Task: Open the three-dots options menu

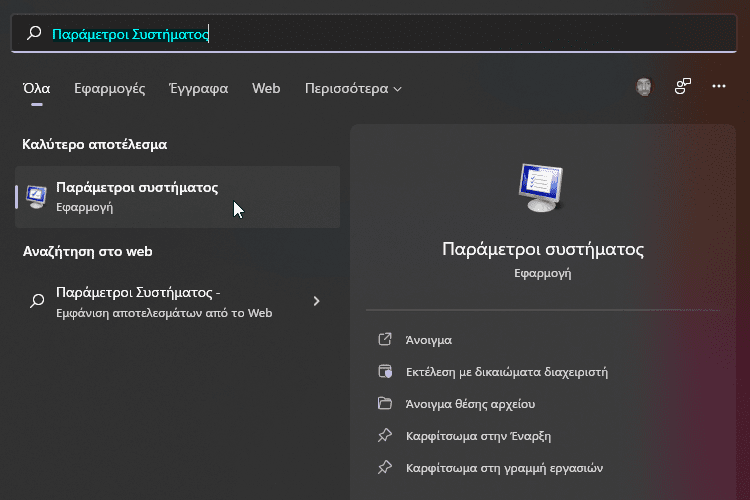Action: (718, 86)
